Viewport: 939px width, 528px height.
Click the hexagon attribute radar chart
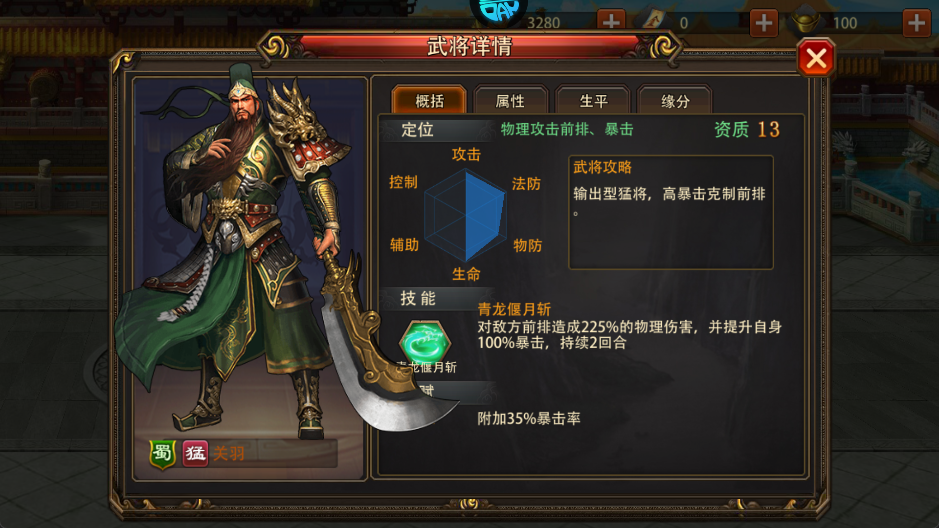466,214
